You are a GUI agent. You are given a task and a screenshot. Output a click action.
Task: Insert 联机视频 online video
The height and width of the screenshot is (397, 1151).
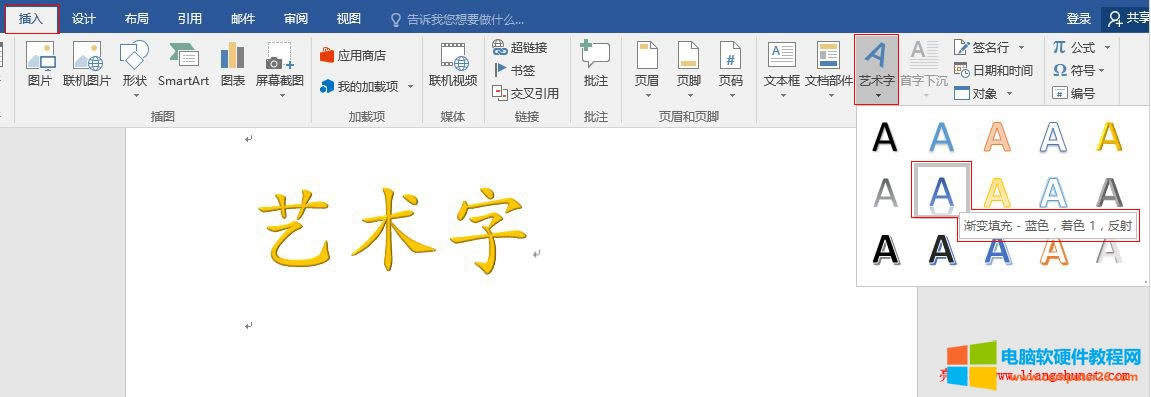coord(453,66)
